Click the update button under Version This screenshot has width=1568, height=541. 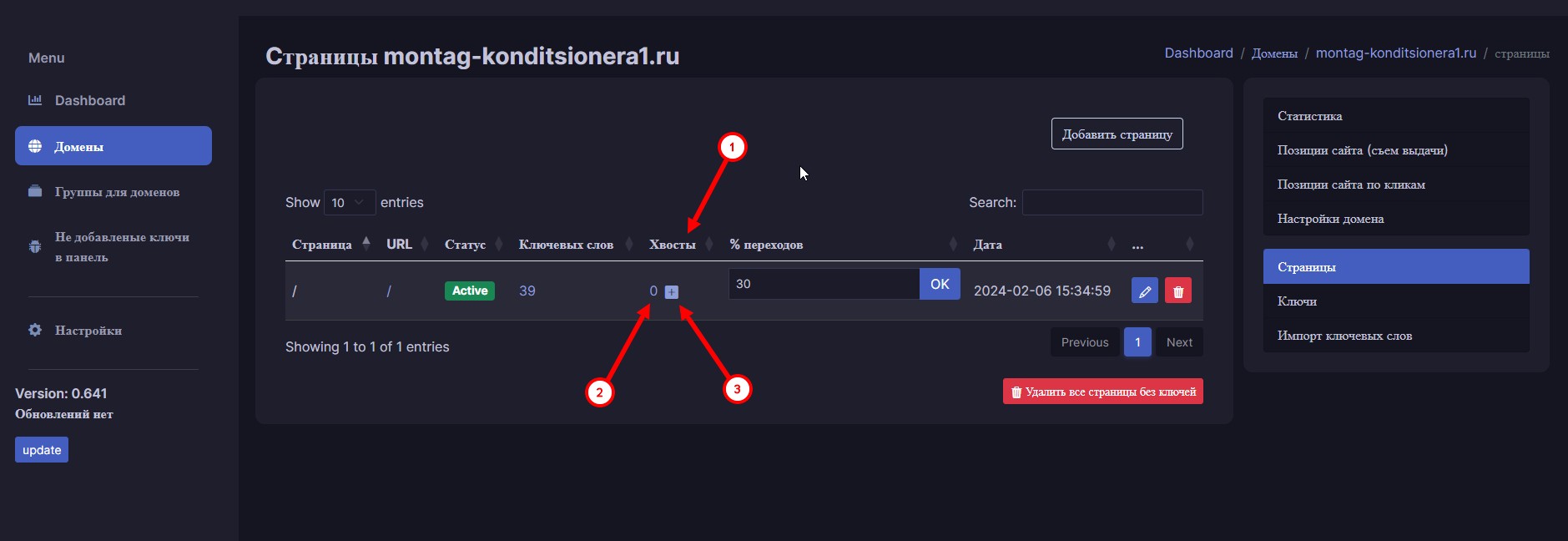click(42, 449)
